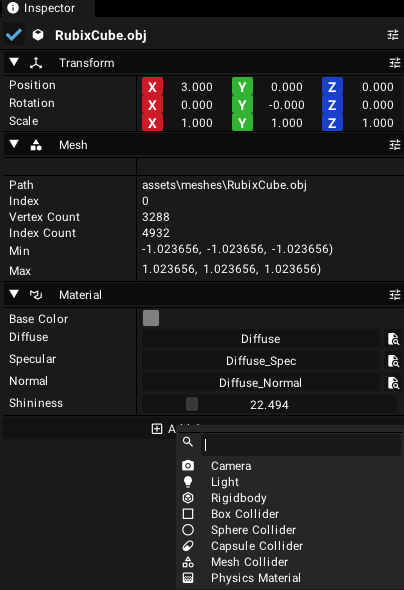Click the blue Z button for Scale
404x590 pixels.
(x=332, y=123)
